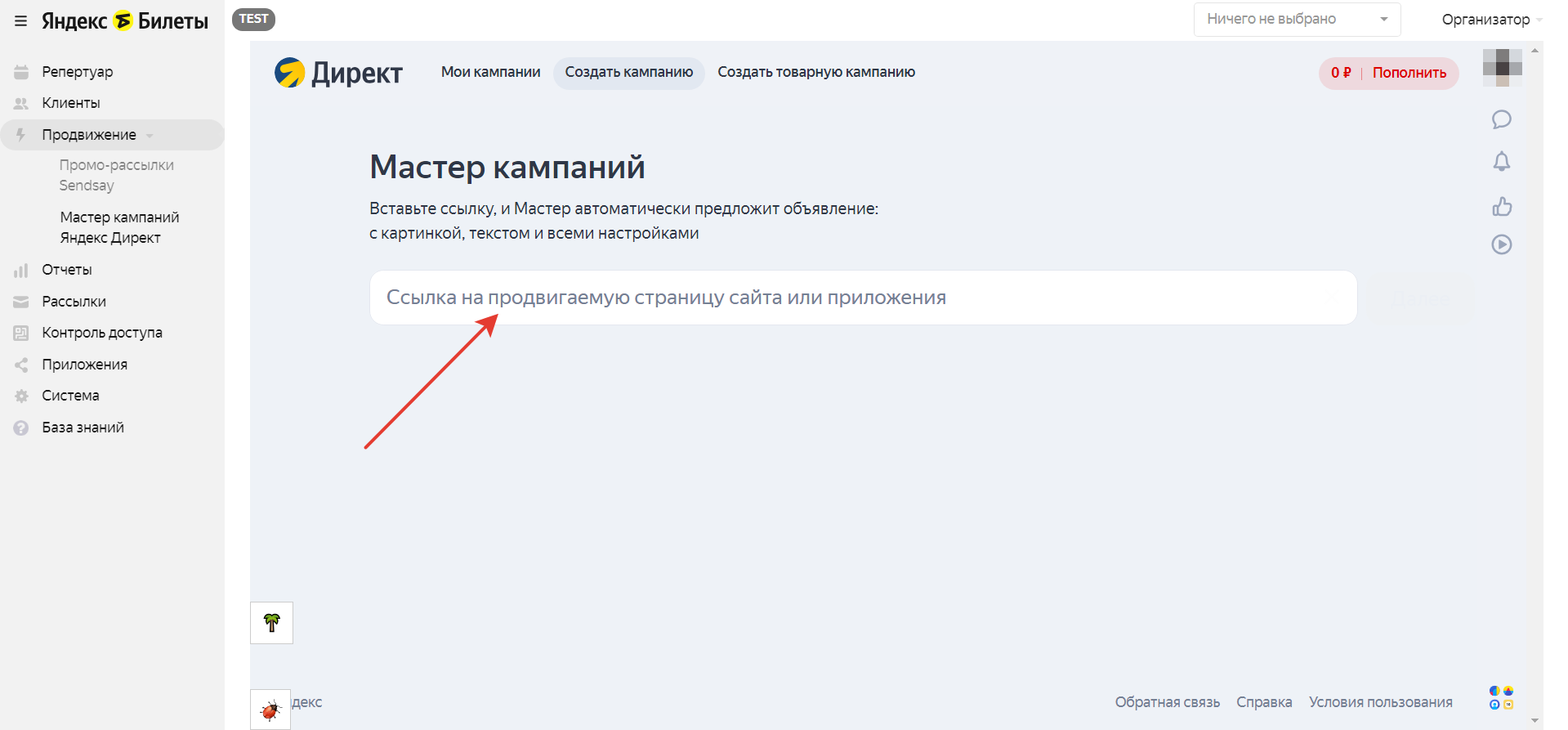Click the Репертуар calendar icon
This screenshot has height=730, width=1568.
[x=21, y=72]
